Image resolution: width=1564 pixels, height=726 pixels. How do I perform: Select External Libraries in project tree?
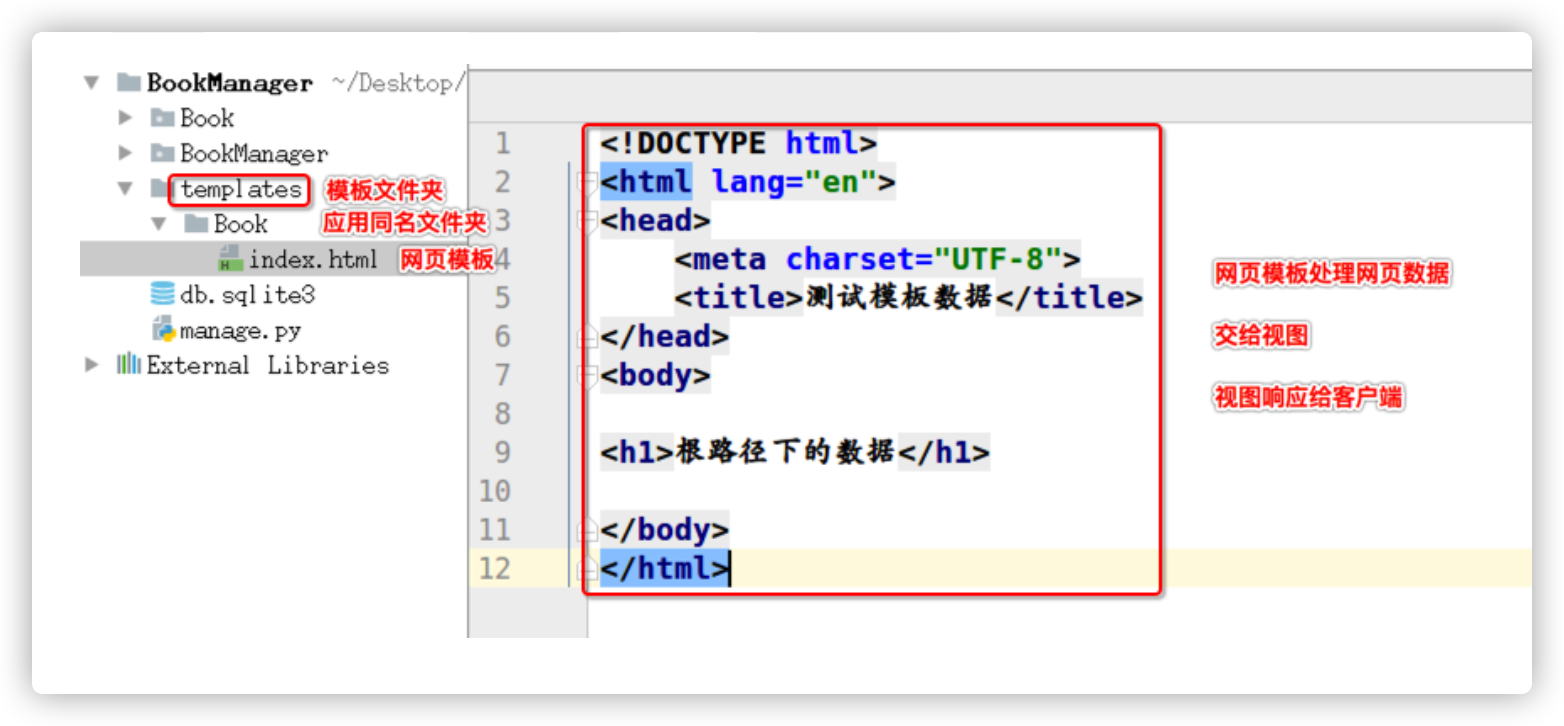pyautogui.click(x=268, y=365)
